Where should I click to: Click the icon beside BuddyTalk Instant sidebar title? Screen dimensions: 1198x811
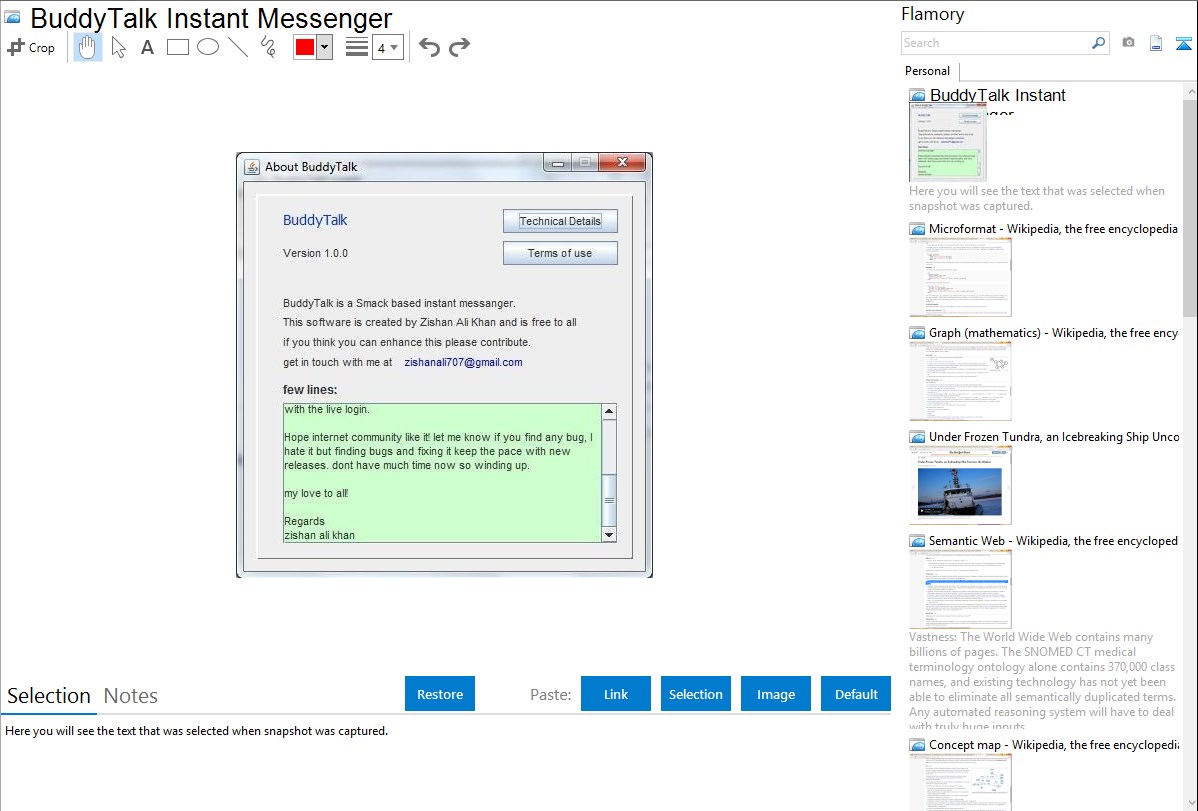(x=917, y=96)
